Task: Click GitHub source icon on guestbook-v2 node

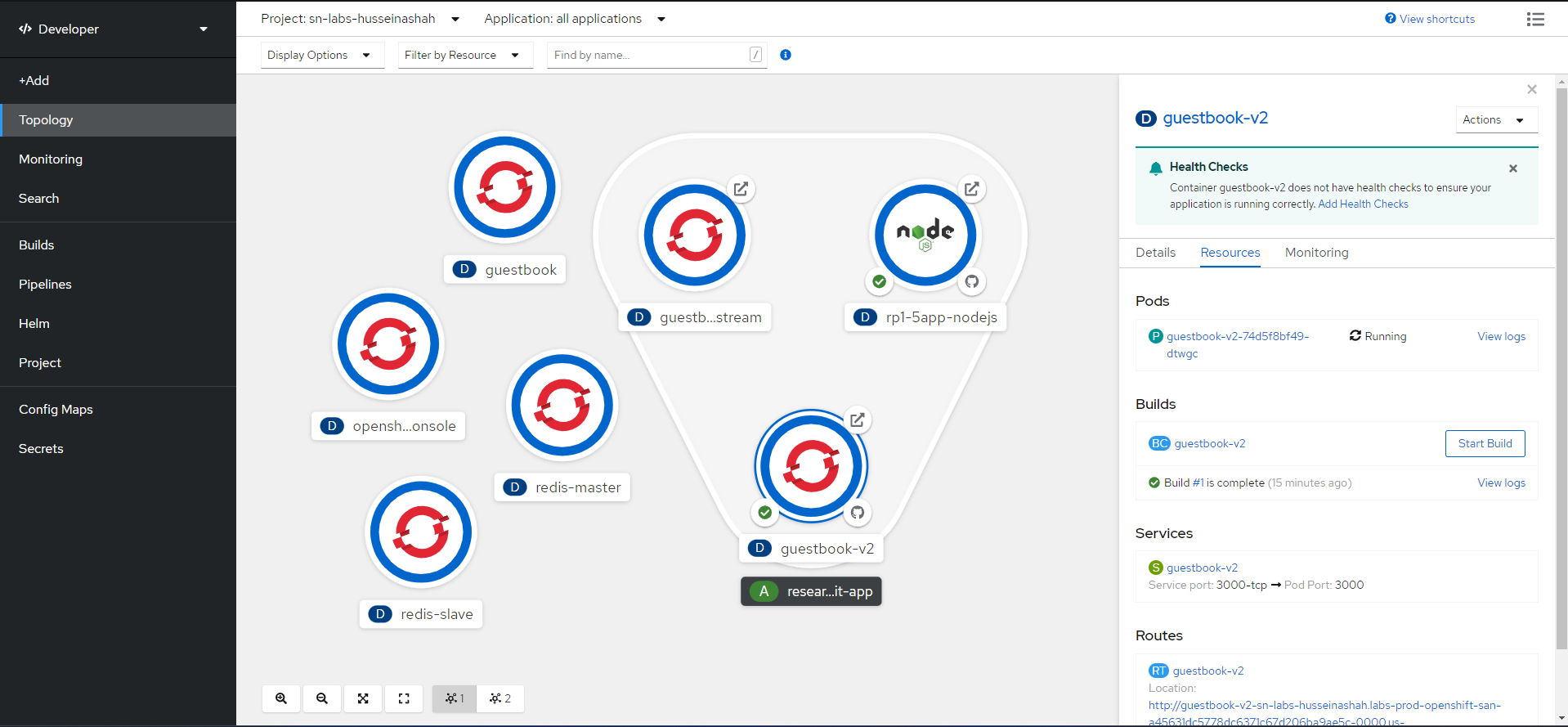Action: [x=857, y=513]
